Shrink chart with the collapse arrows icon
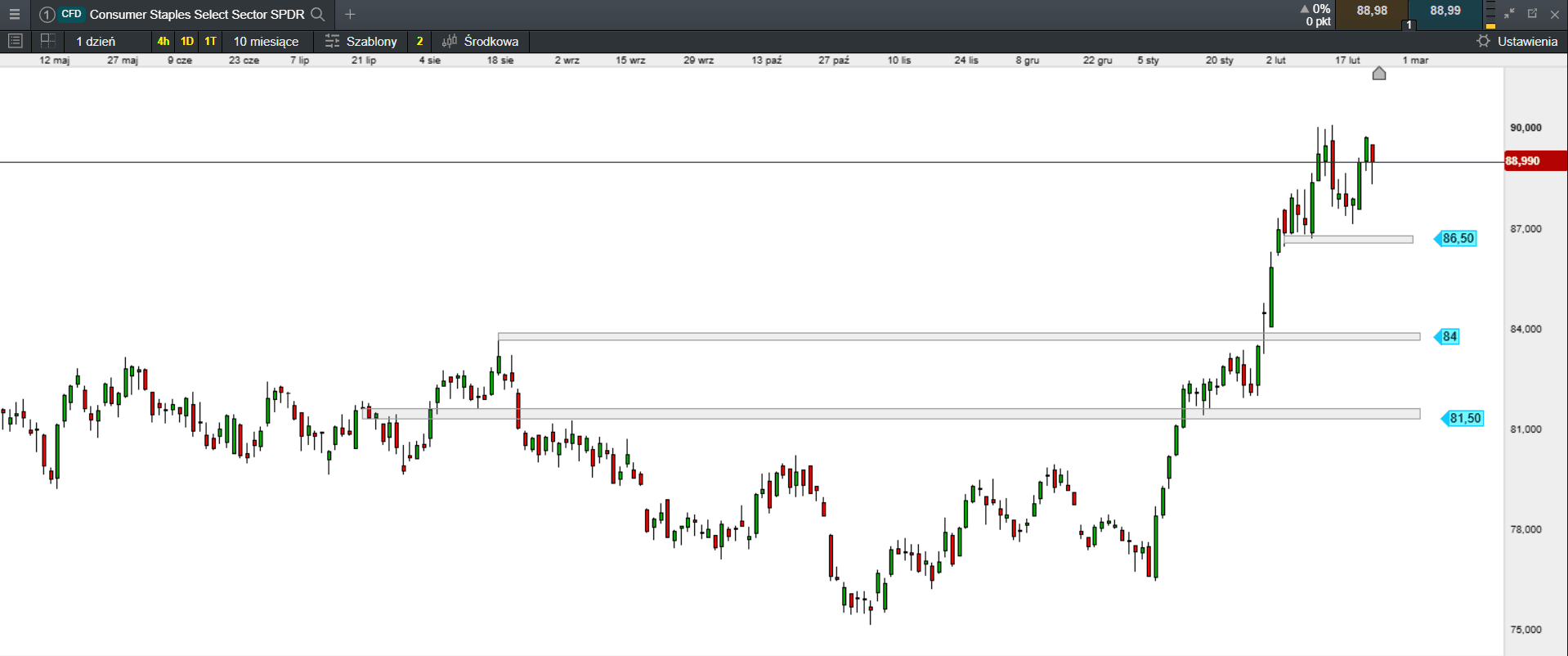This screenshot has width=1568, height=656. [1509, 14]
